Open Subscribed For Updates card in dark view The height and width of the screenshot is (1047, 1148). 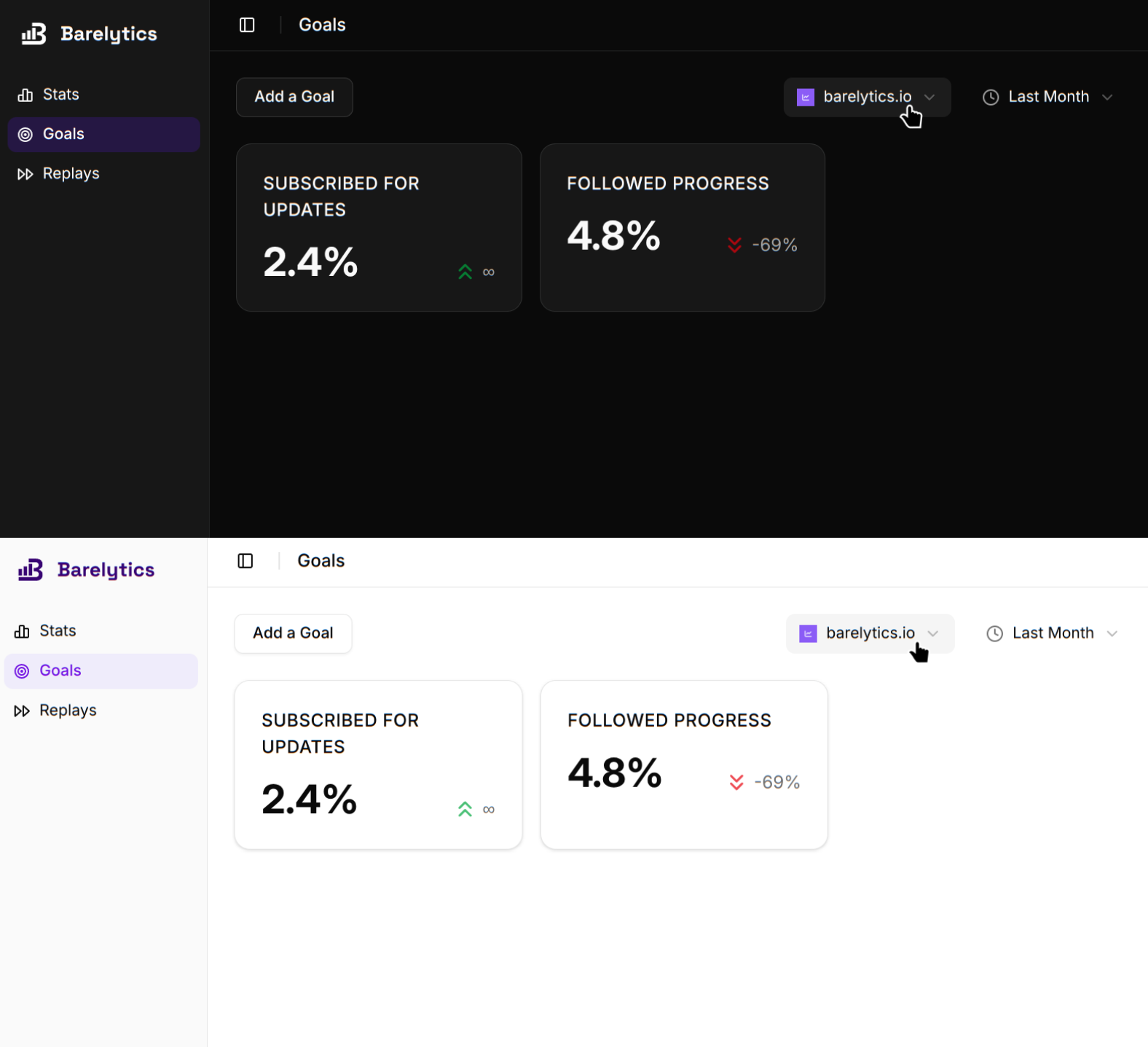(x=379, y=228)
